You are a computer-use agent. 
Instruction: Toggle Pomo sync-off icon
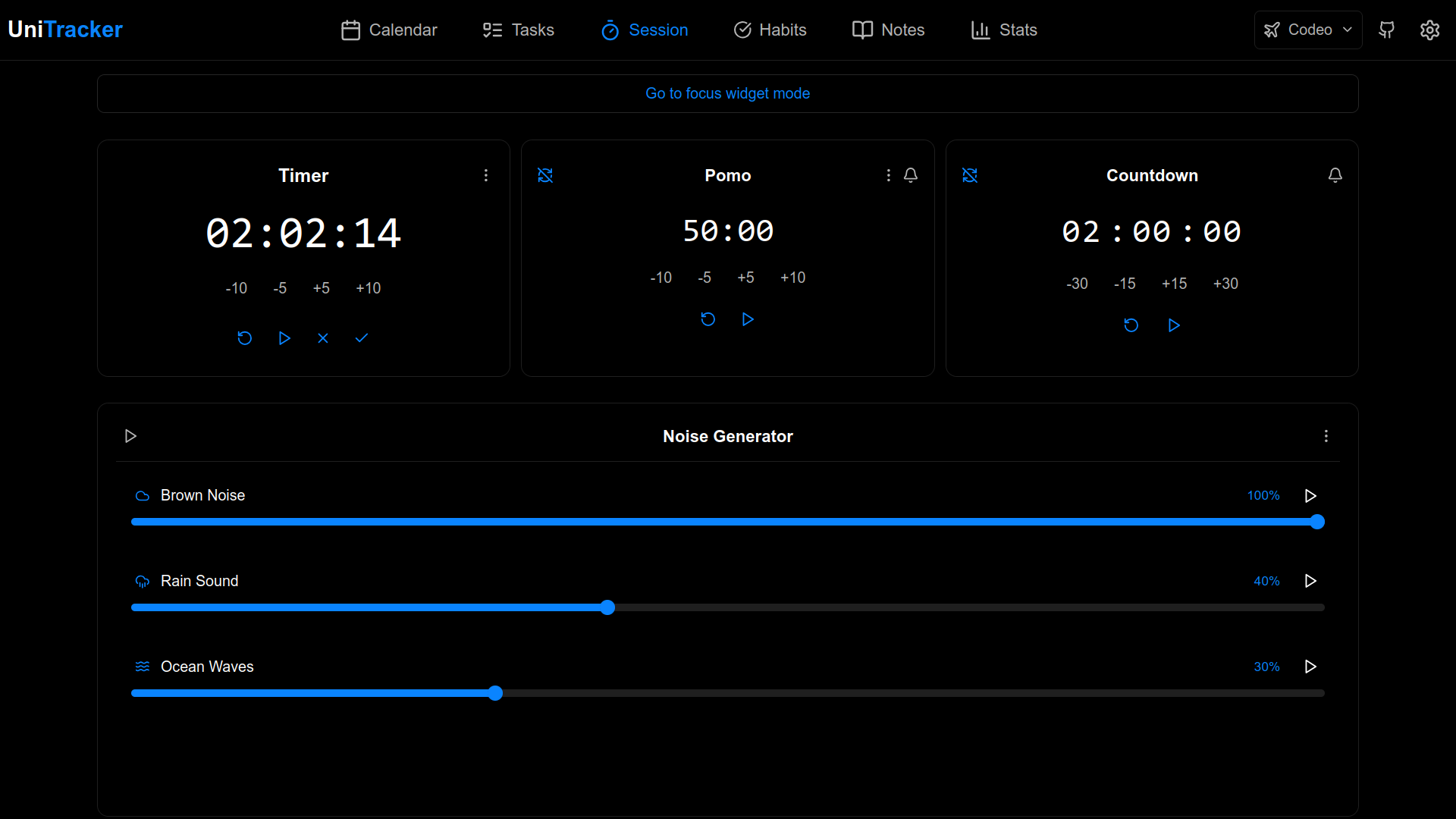545,175
